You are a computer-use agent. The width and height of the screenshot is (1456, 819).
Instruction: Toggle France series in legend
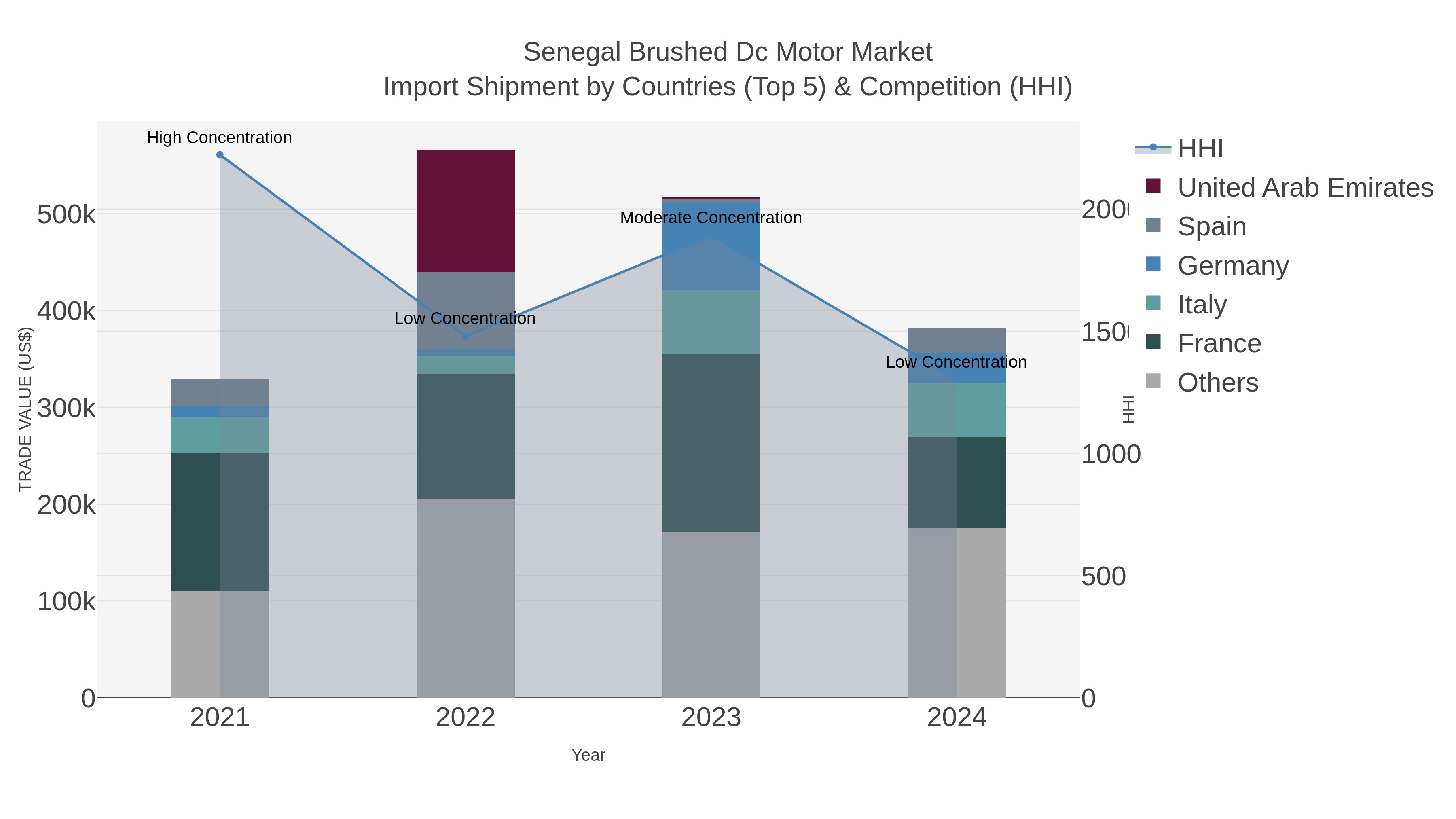[x=1203, y=343]
